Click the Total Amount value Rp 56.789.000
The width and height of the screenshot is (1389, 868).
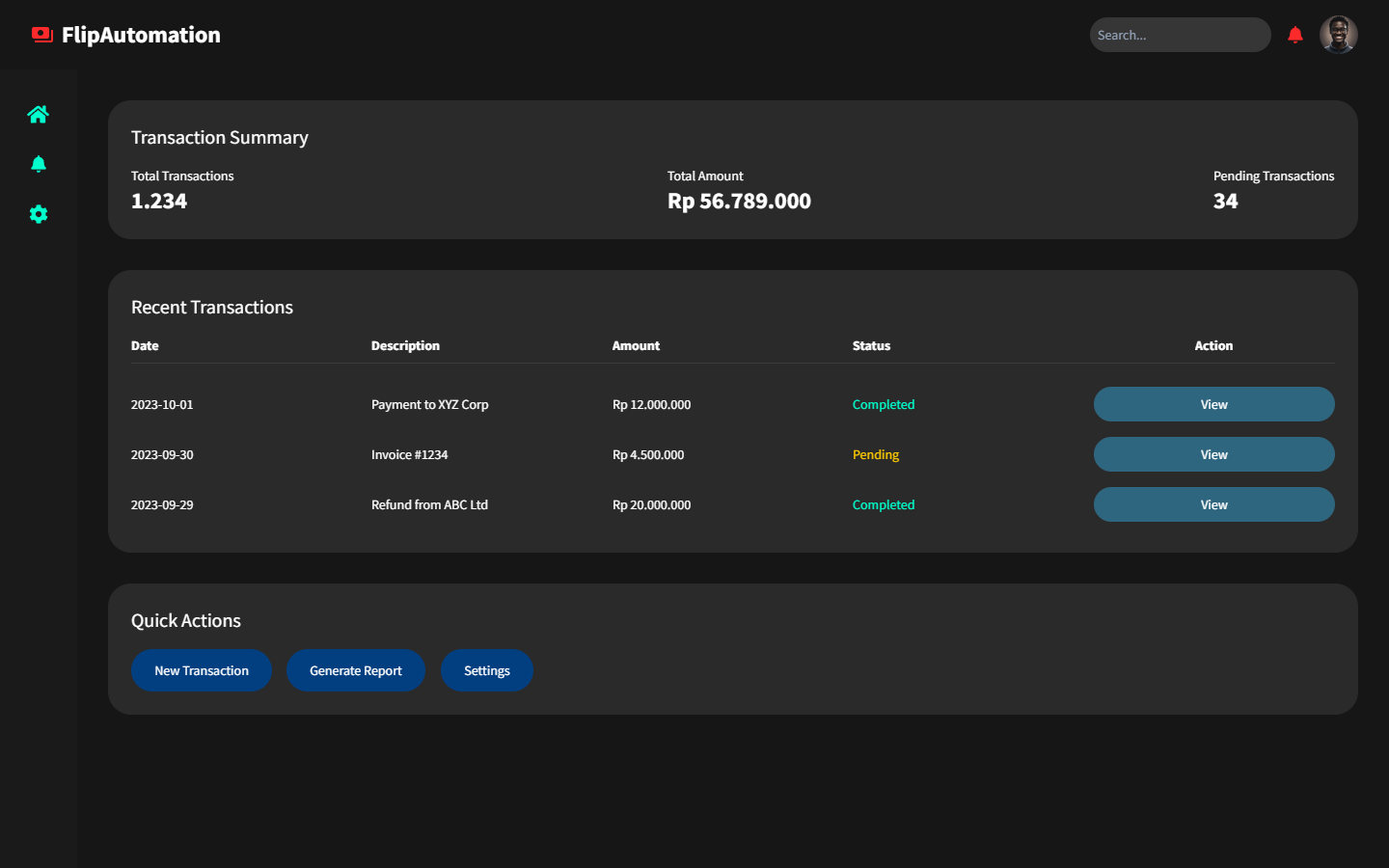point(739,201)
